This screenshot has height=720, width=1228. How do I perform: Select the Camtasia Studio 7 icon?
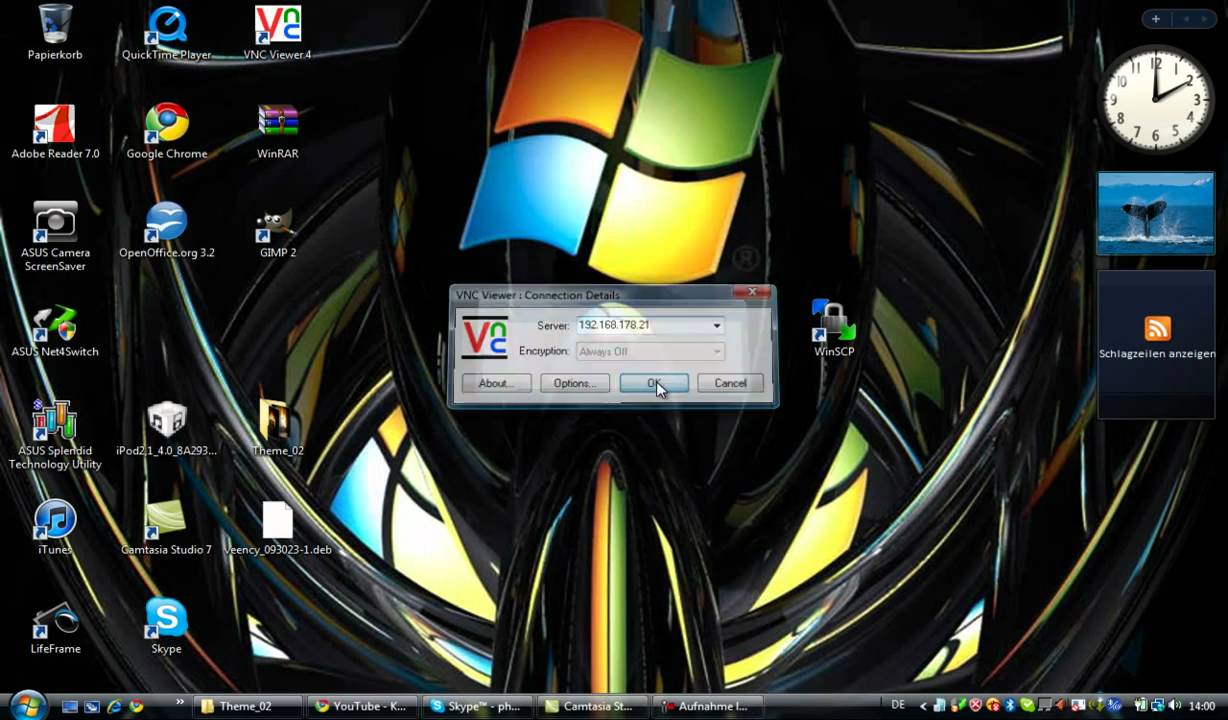point(166,527)
